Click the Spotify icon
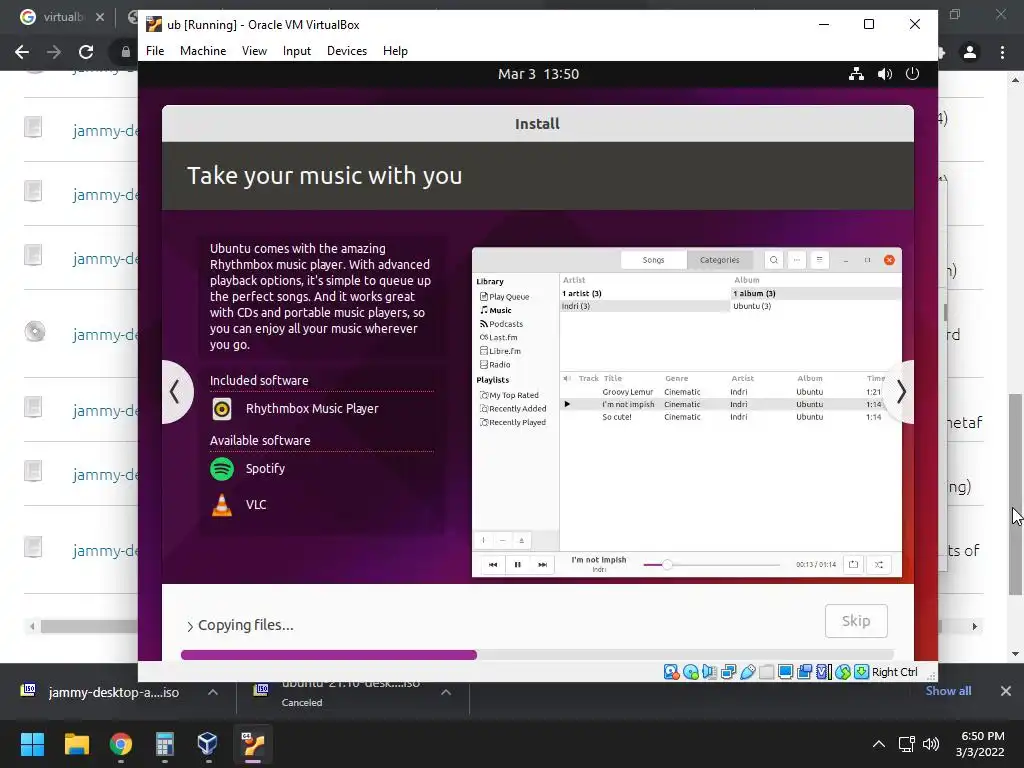 click(x=222, y=469)
